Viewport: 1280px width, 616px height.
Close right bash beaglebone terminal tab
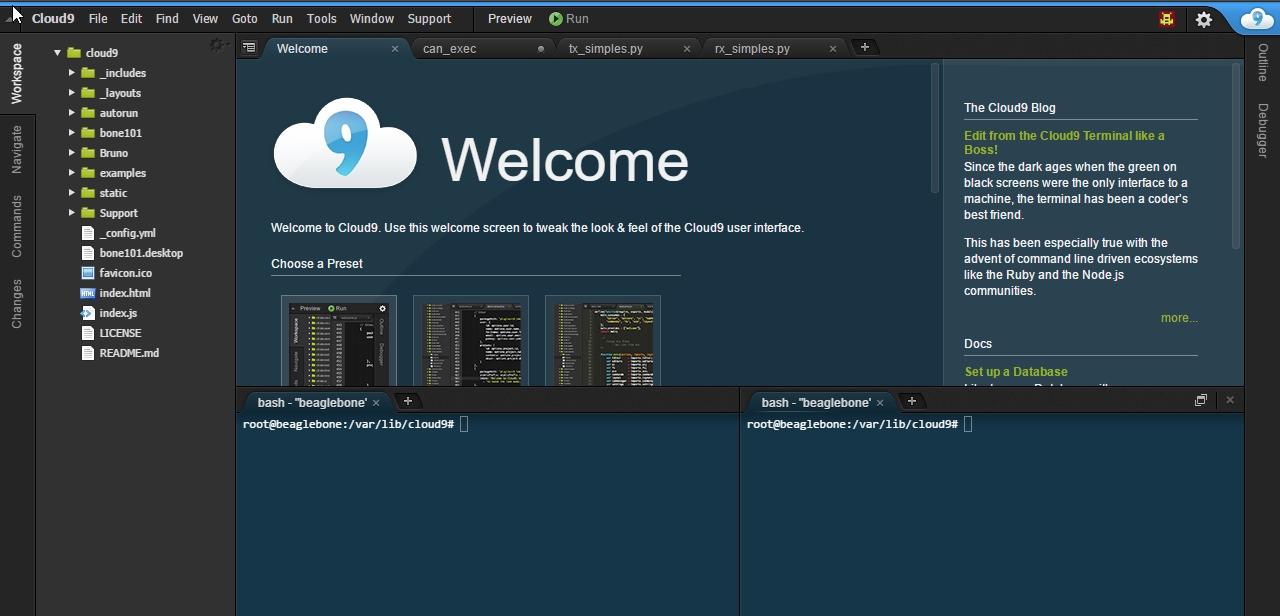[881, 403]
